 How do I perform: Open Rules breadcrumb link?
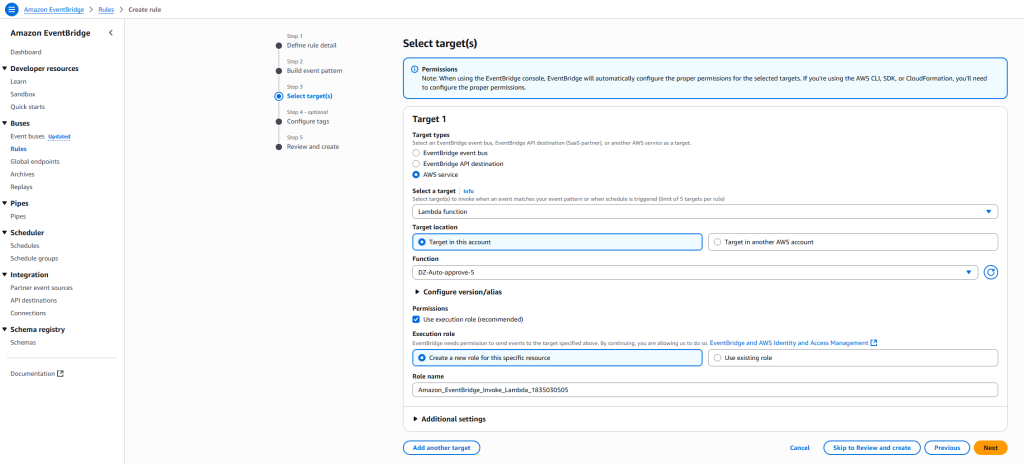tap(107, 9)
